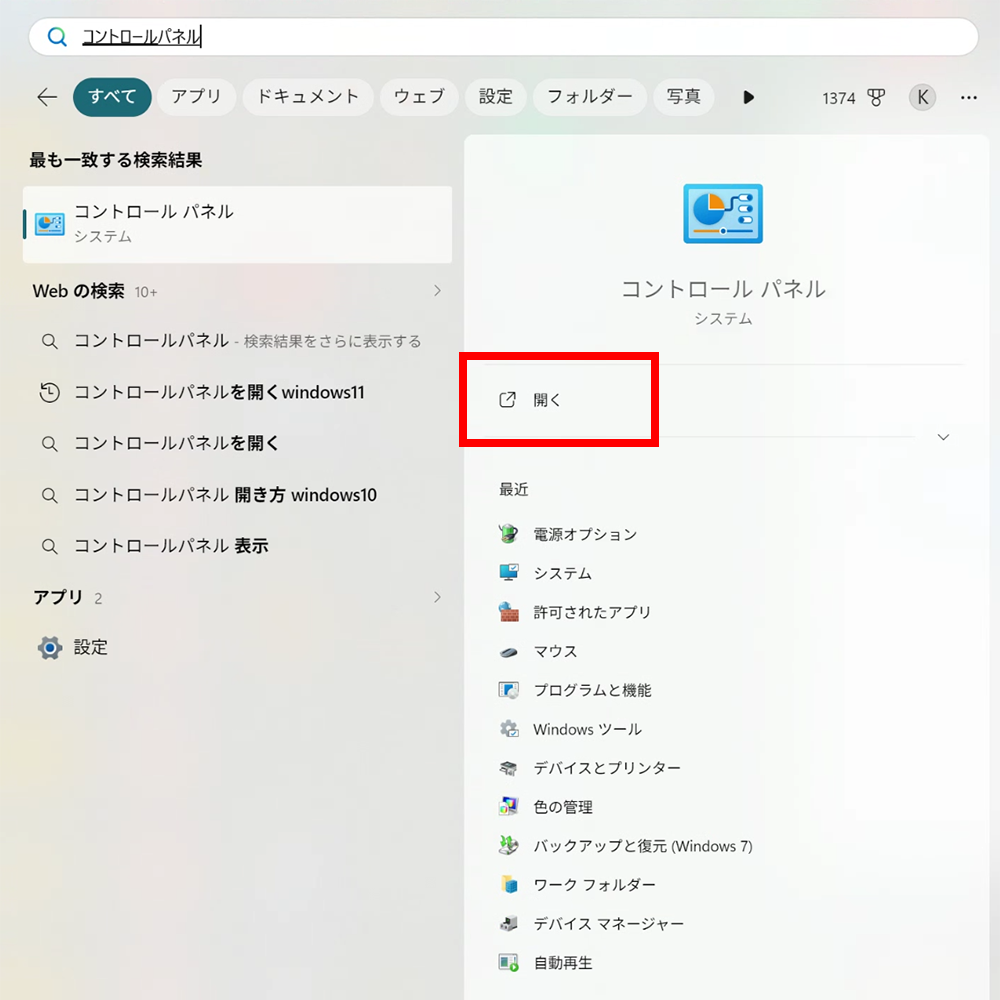Click the 1374 rewards points count
Viewport: 1000px width, 1000px height.
[x=839, y=98]
